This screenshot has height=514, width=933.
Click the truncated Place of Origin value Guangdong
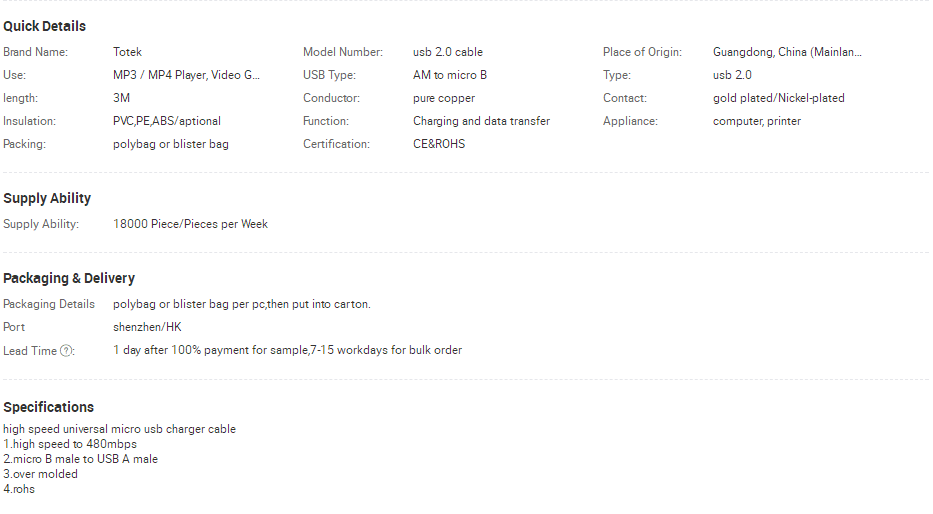pos(787,52)
